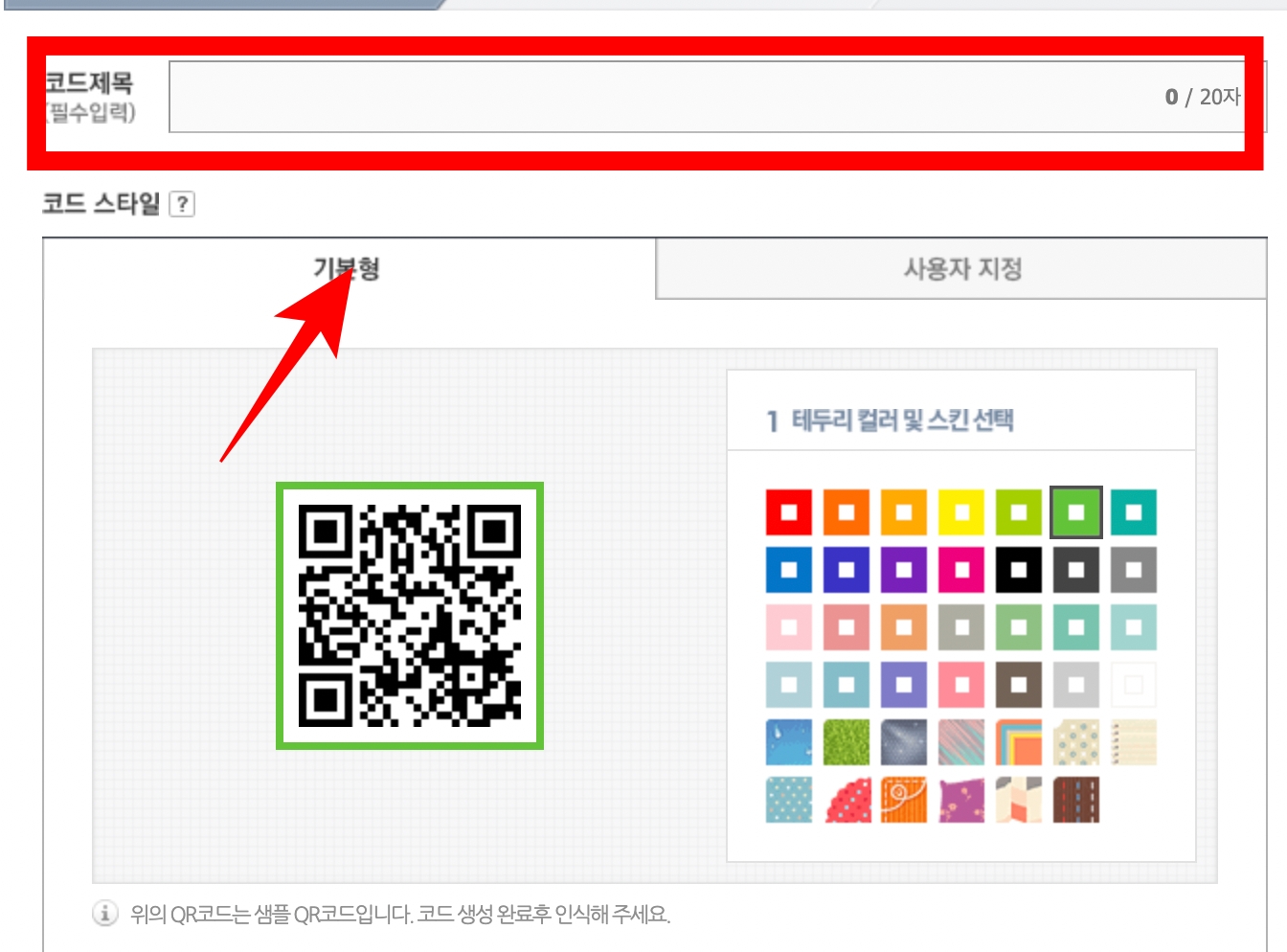Screen dimensions: 1287x952
Task: Select the light aqua border color
Action: [1134, 627]
